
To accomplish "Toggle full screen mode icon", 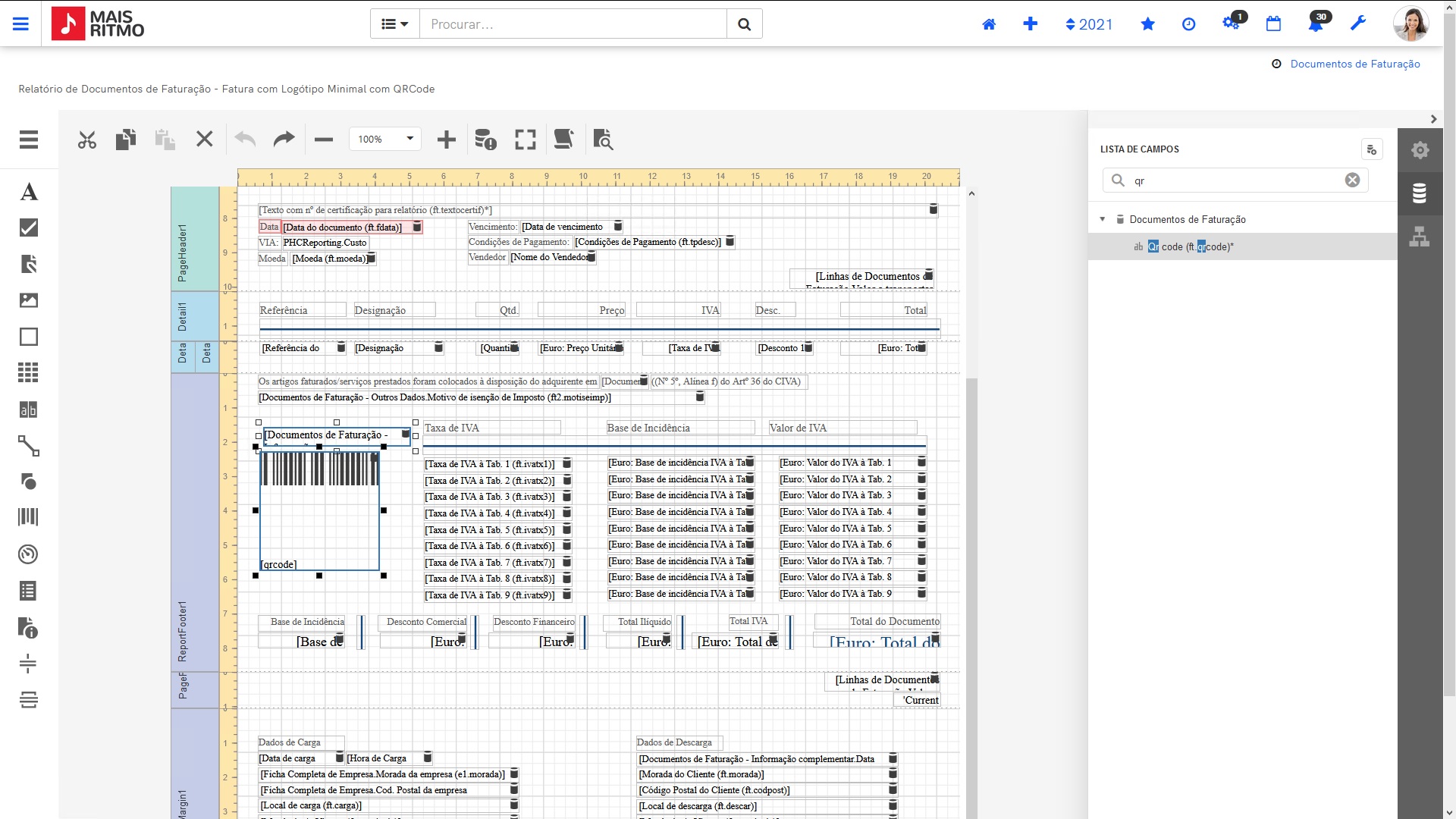I will tap(525, 140).
